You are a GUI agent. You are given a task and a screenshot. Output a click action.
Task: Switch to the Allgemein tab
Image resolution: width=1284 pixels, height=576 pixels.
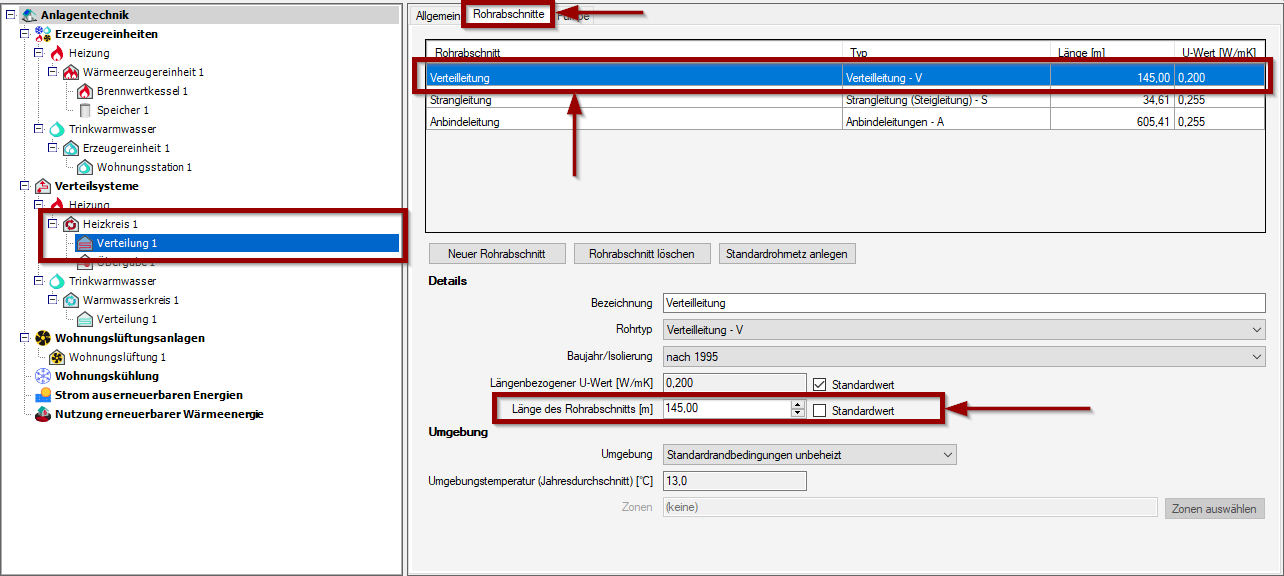[437, 16]
